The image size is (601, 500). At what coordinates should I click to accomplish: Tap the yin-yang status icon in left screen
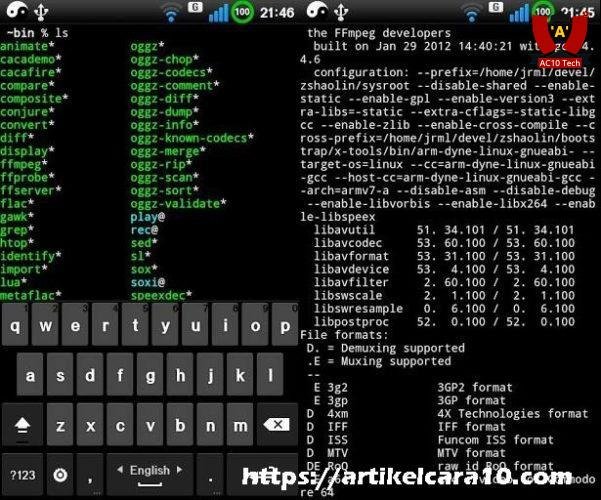[x=16, y=11]
